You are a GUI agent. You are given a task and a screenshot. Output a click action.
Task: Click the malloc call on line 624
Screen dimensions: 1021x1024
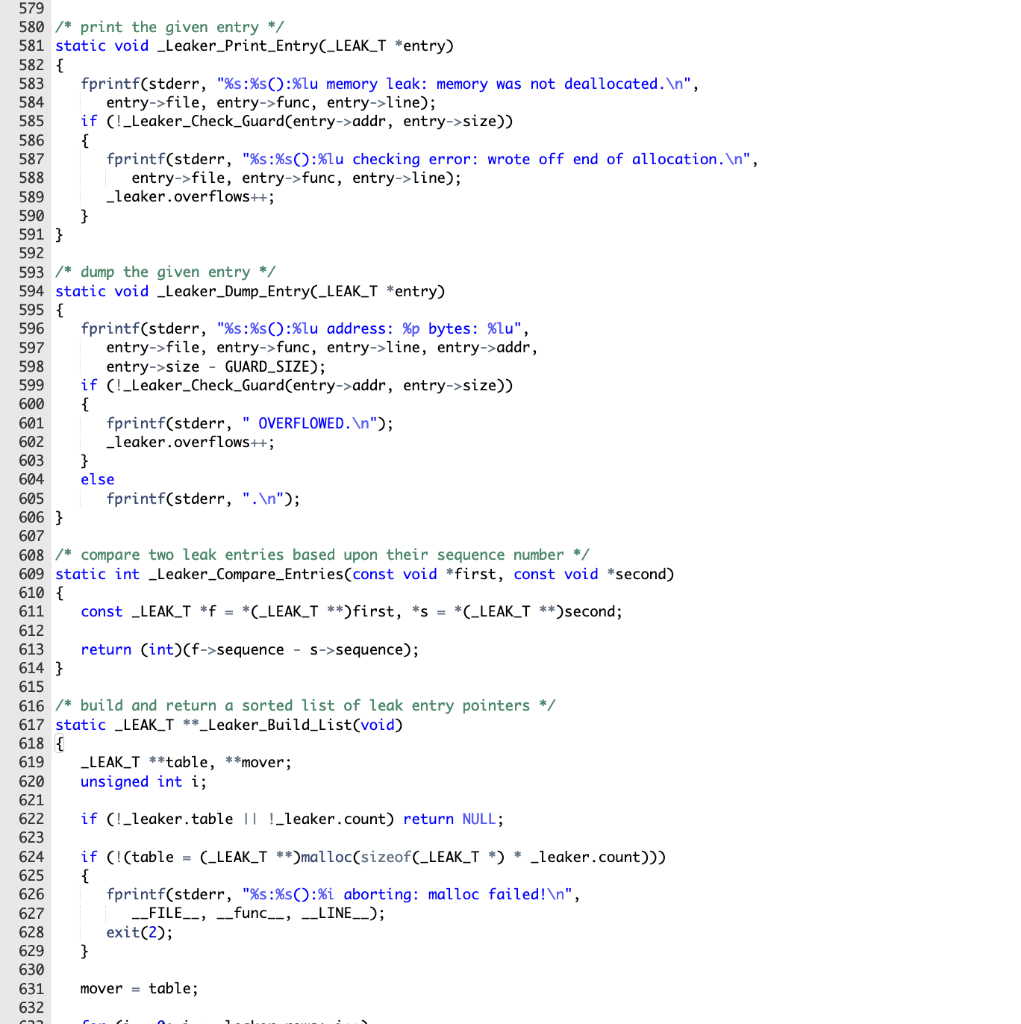(481, 857)
